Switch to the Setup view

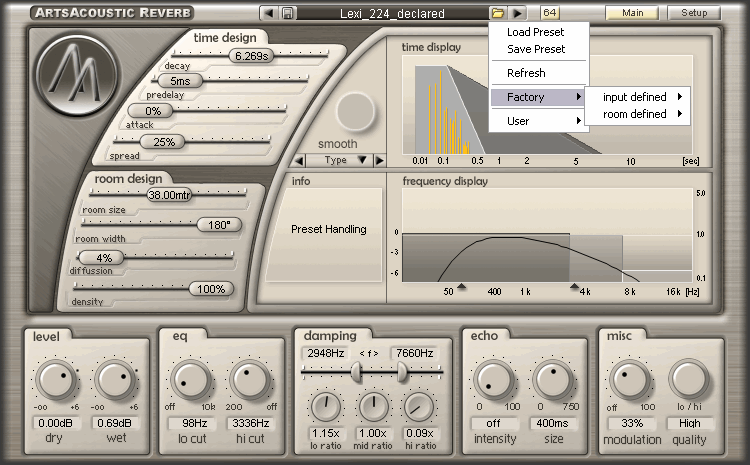click(x=694, y=13)
